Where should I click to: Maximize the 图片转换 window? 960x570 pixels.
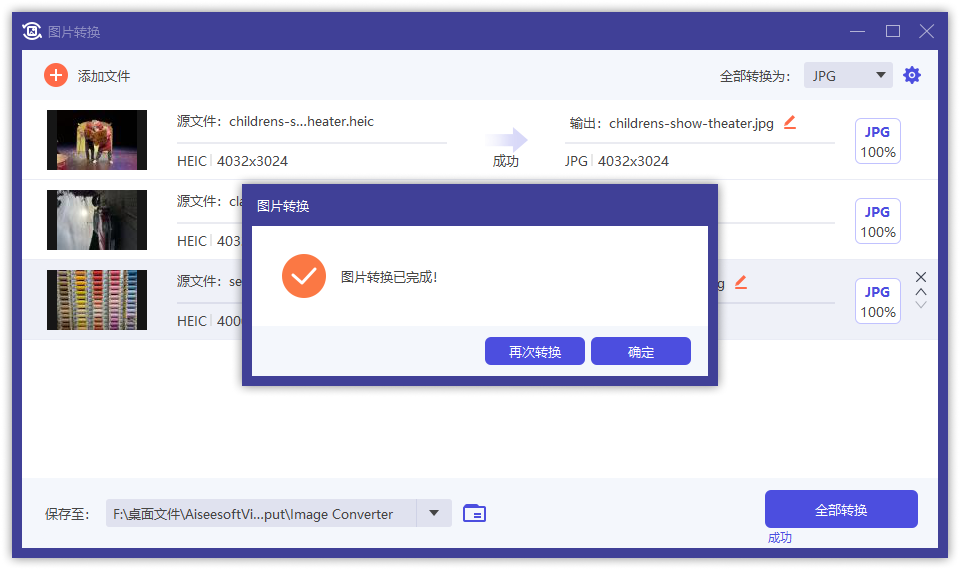[x=893, y=31]
